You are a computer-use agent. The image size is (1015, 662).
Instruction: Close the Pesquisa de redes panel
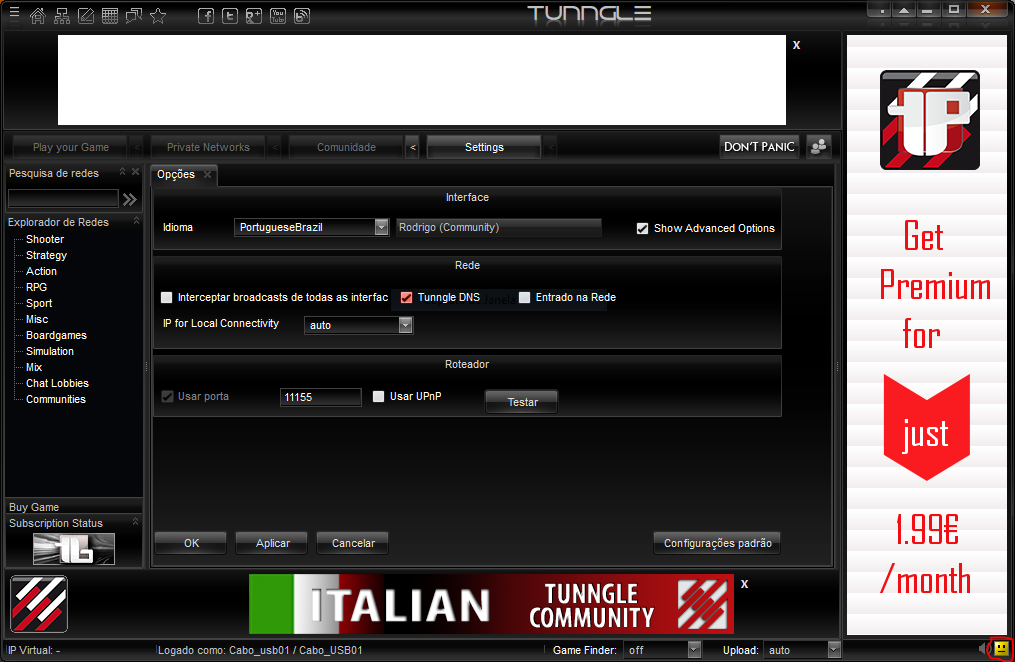tap(135, 171)
